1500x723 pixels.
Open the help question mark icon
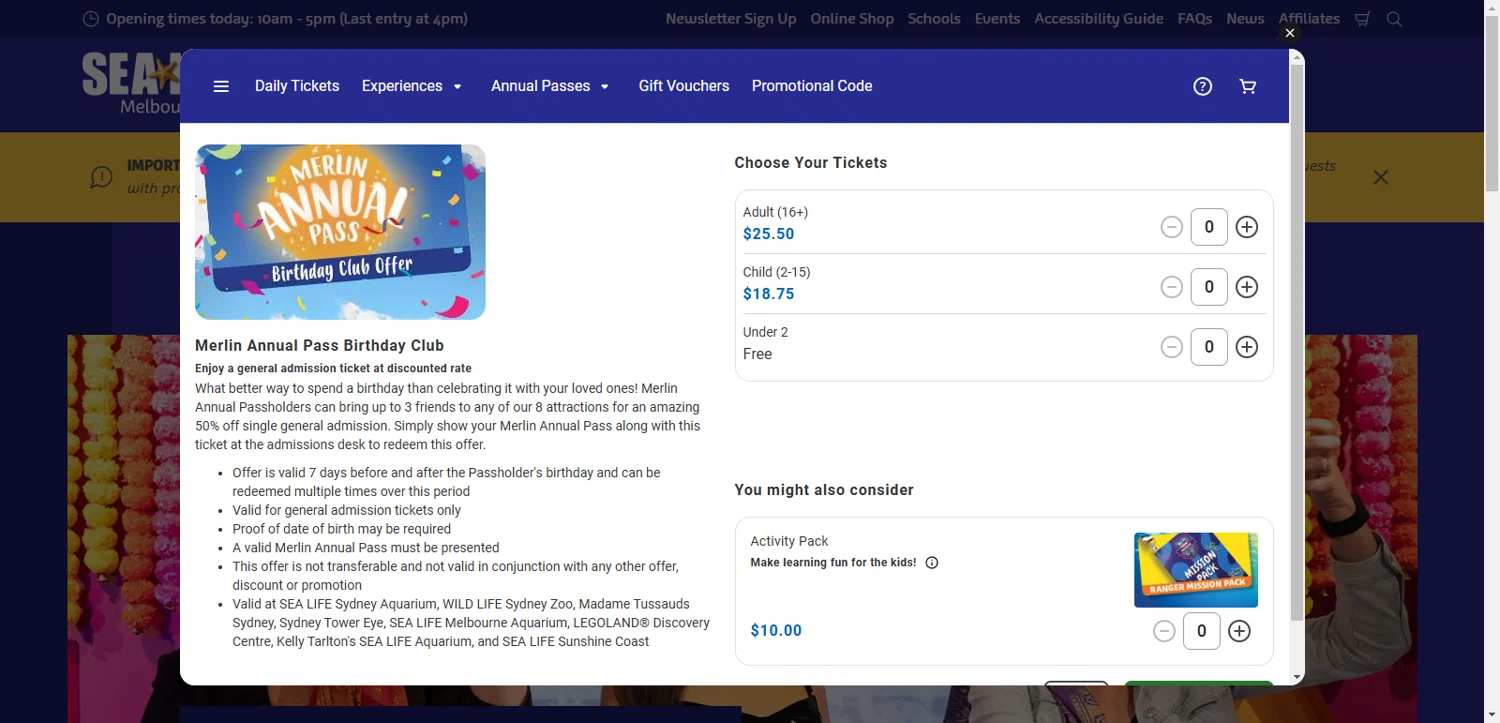[x=1203, y=87]
